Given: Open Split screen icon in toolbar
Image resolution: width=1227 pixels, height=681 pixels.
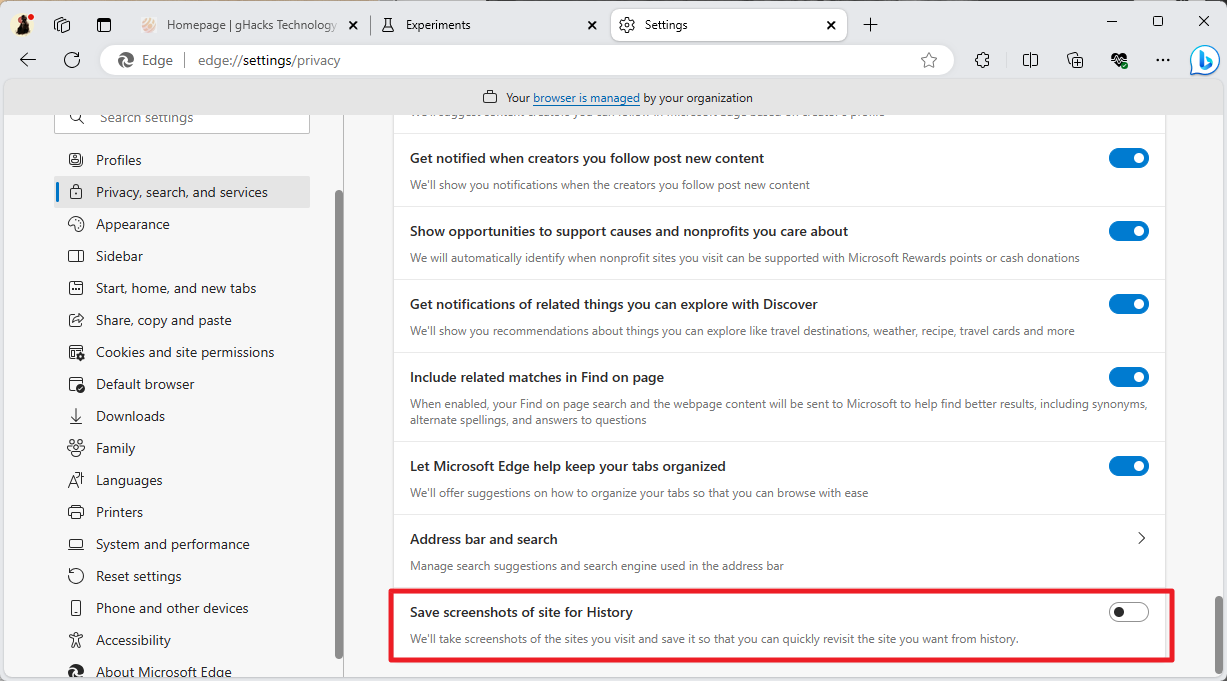Looking at the screenshot, I should click(x=1030, y=60).
